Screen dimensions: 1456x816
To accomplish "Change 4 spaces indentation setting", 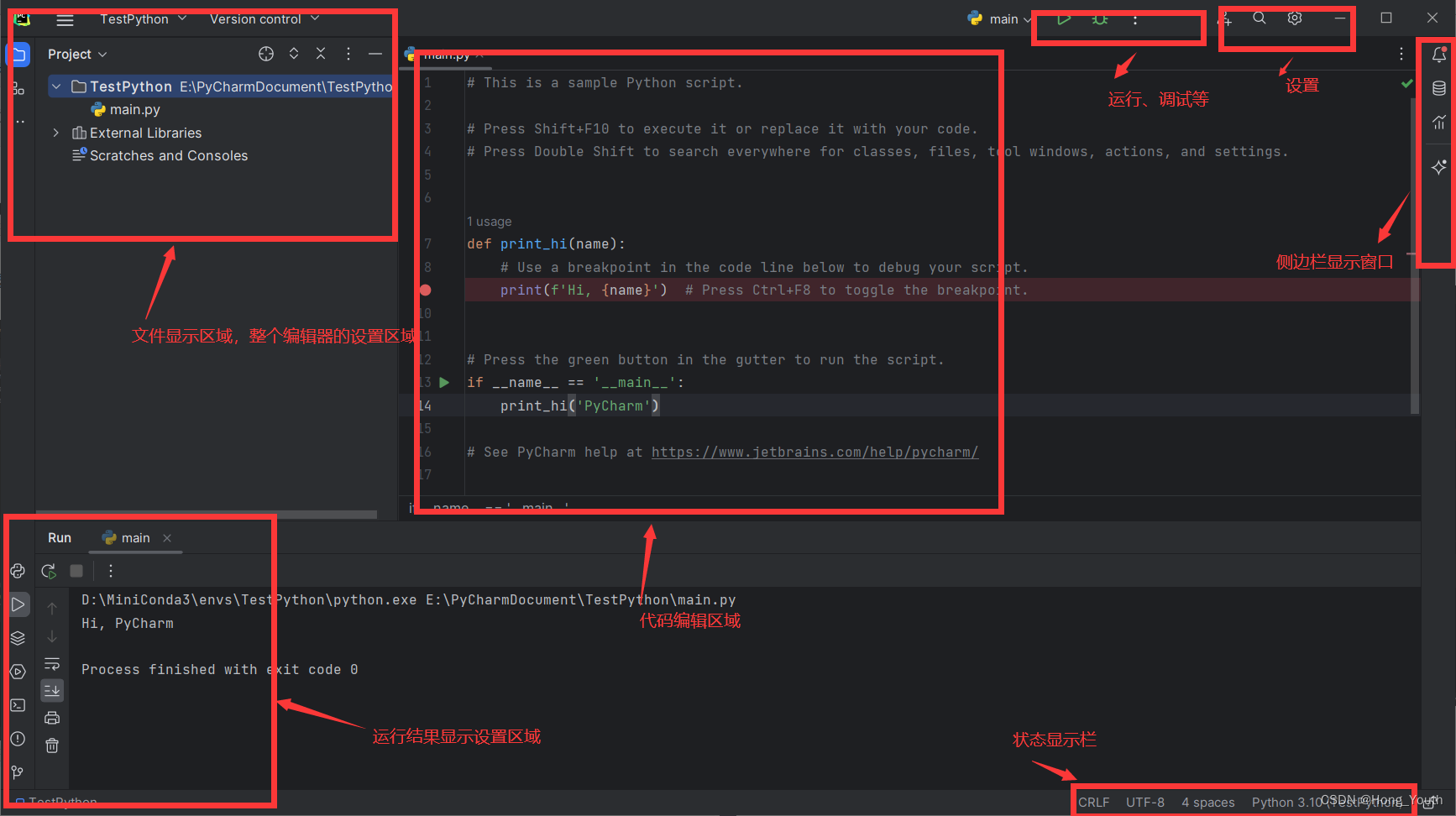I will pos(1208,803).
